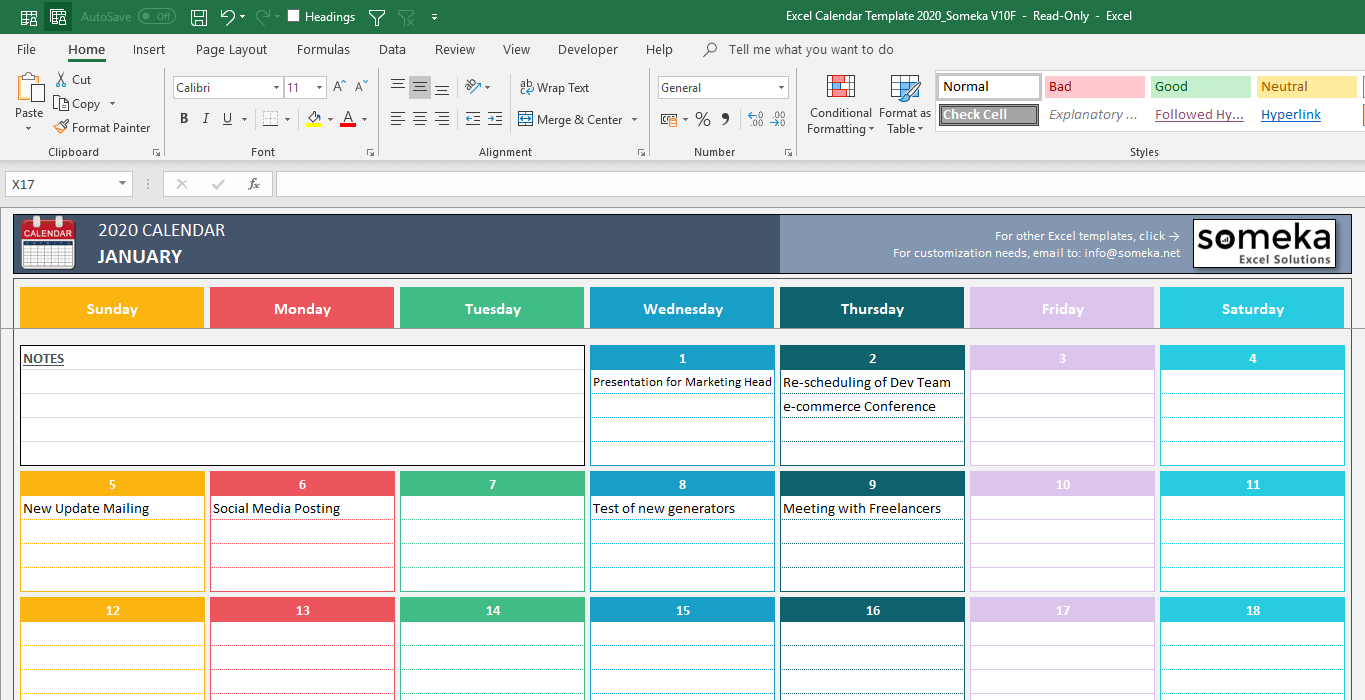The image size is (1365, 700).
Task: Decrease decimal places
Action: [x=778, y=119]
